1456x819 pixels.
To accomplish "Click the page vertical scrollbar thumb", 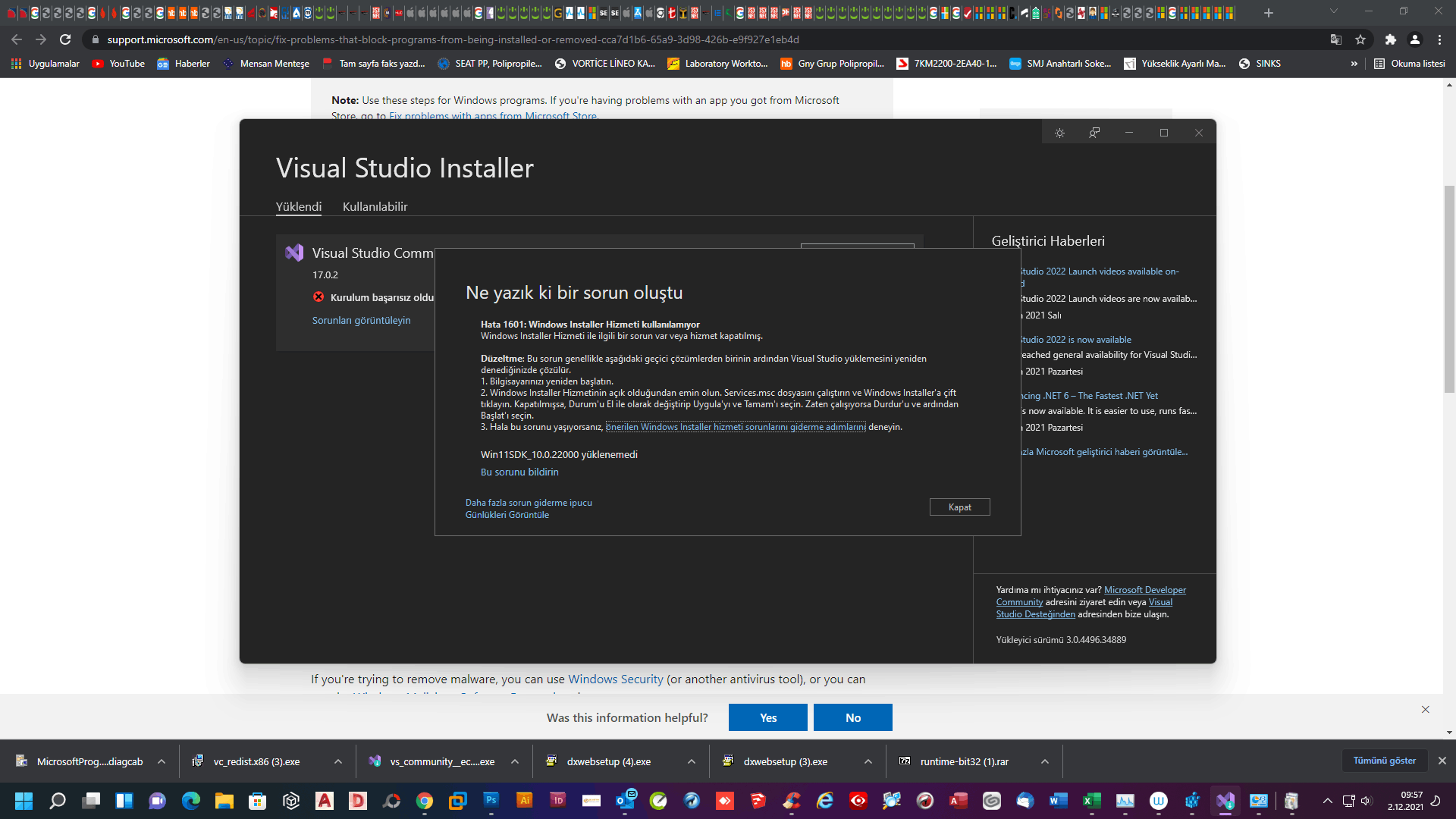I will point(1449,288).
